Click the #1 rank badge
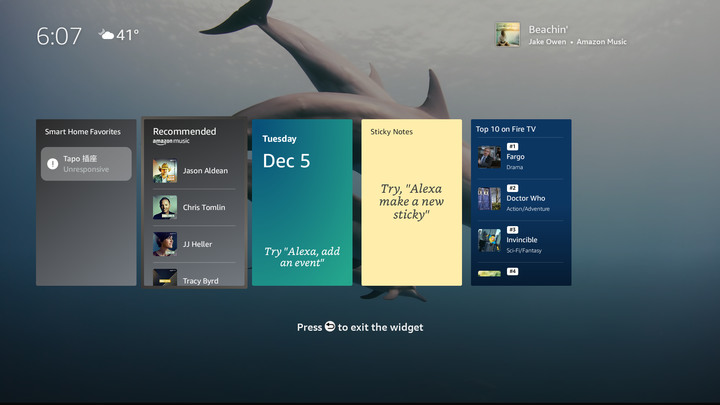Image resolution: width=720 pixels, height=405 pixels. (512, 146)
